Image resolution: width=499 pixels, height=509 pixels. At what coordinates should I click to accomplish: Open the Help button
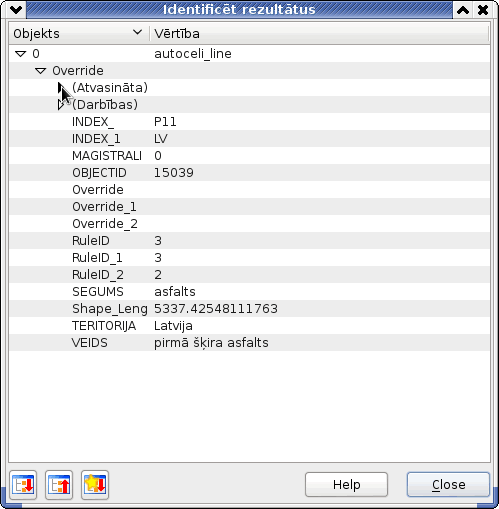click(x=346, y=485)
